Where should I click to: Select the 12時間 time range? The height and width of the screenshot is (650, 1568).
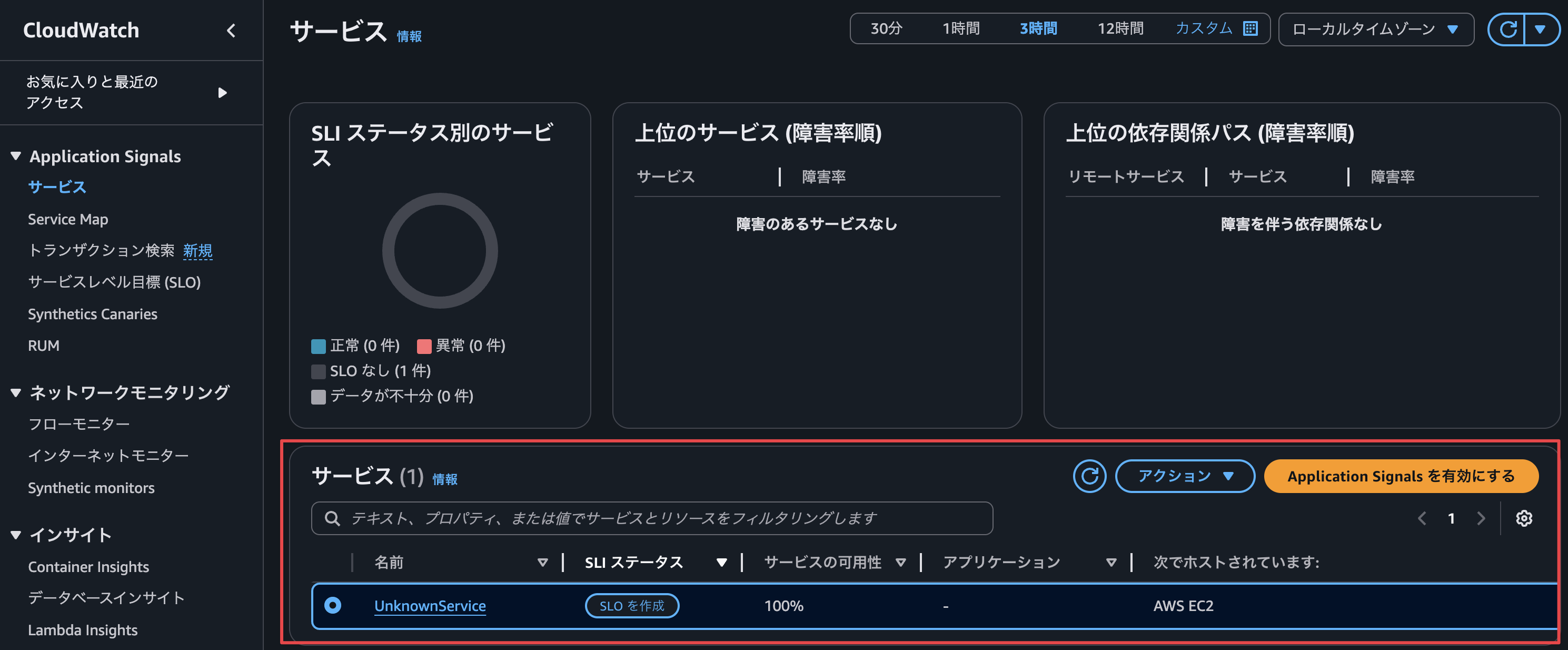click(1120, 28)
